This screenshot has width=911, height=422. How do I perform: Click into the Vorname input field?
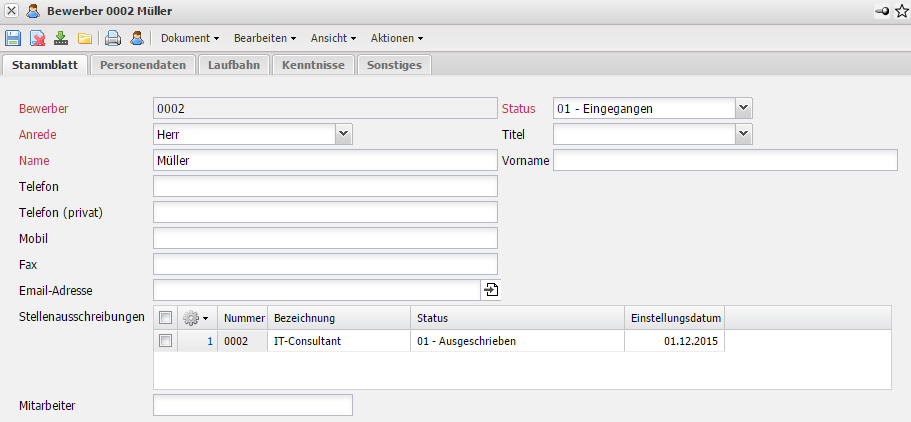tap(725, 160)
